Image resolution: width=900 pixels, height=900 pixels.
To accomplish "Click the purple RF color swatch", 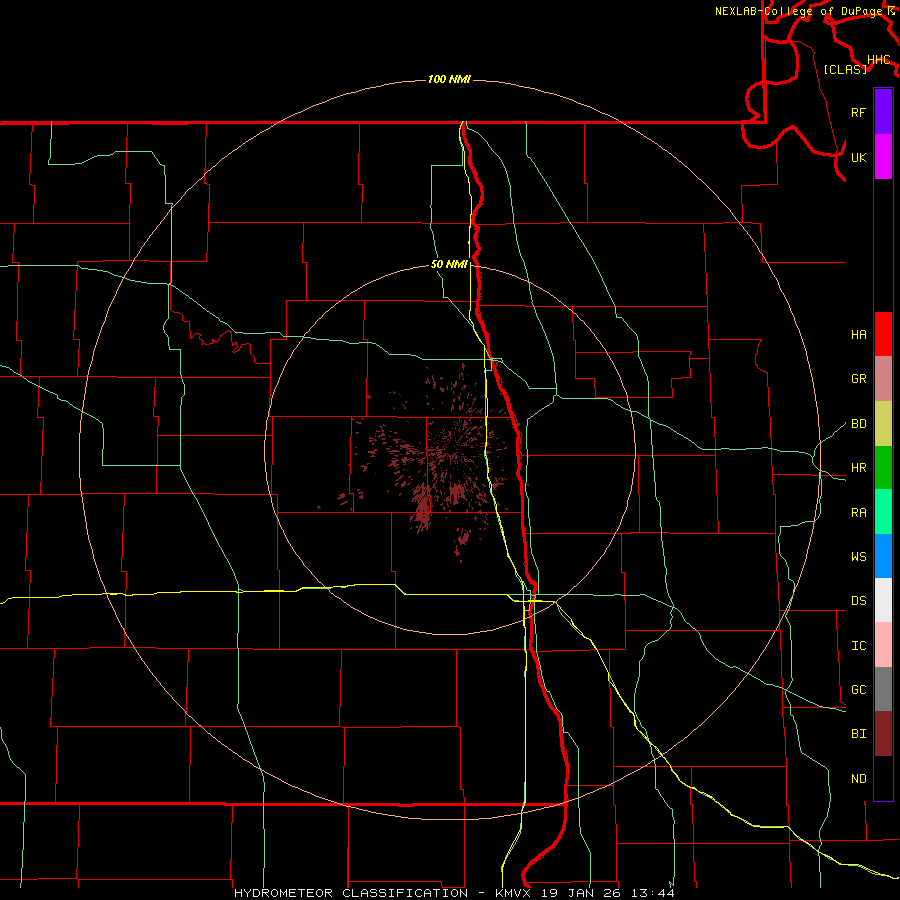I will coord(883,112).
